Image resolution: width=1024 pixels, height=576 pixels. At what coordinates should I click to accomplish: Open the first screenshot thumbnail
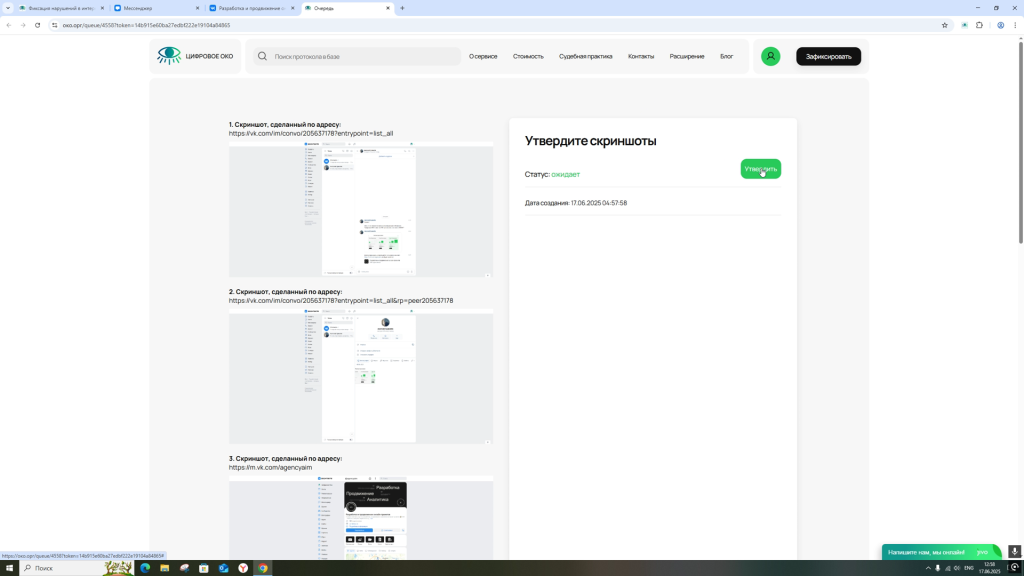[x=360, y=209]
